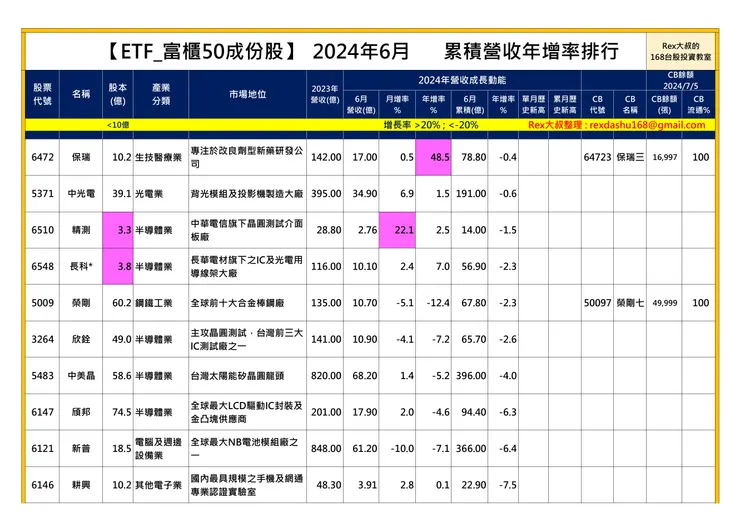The width and height of the screenshot is (740, 523).
Task: Click the company name 欣銓
Action: pos(81,339)
